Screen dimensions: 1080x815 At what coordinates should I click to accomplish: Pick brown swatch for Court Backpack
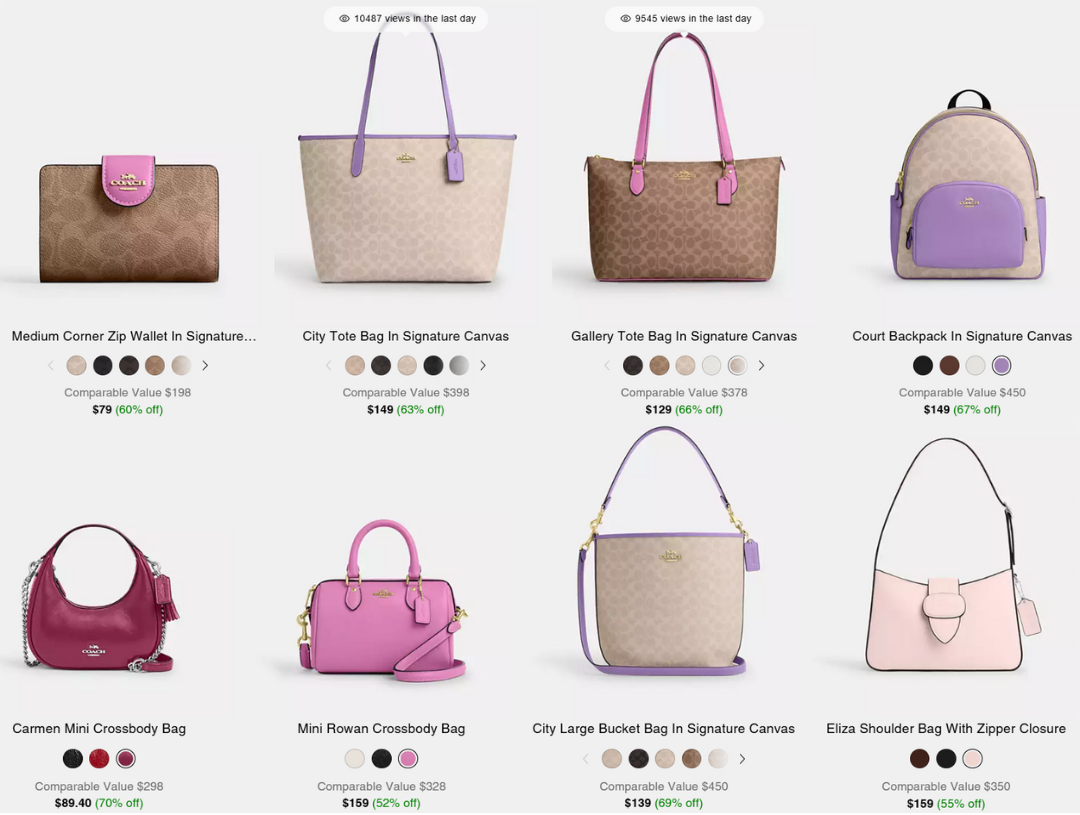pyautogui.click(x=949, y=366)
